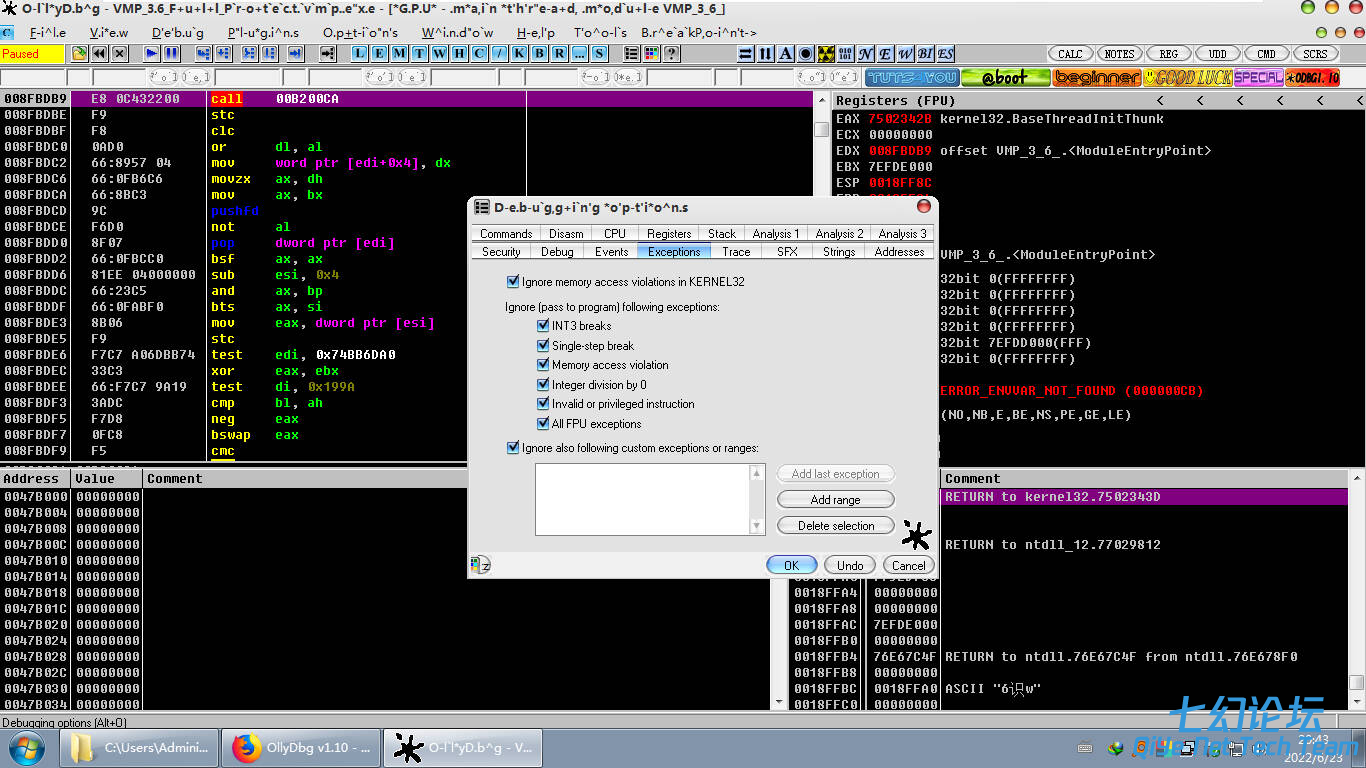
Task: Open Firefox OllyDbg v1.10 taskbar item
Action: 301,747
